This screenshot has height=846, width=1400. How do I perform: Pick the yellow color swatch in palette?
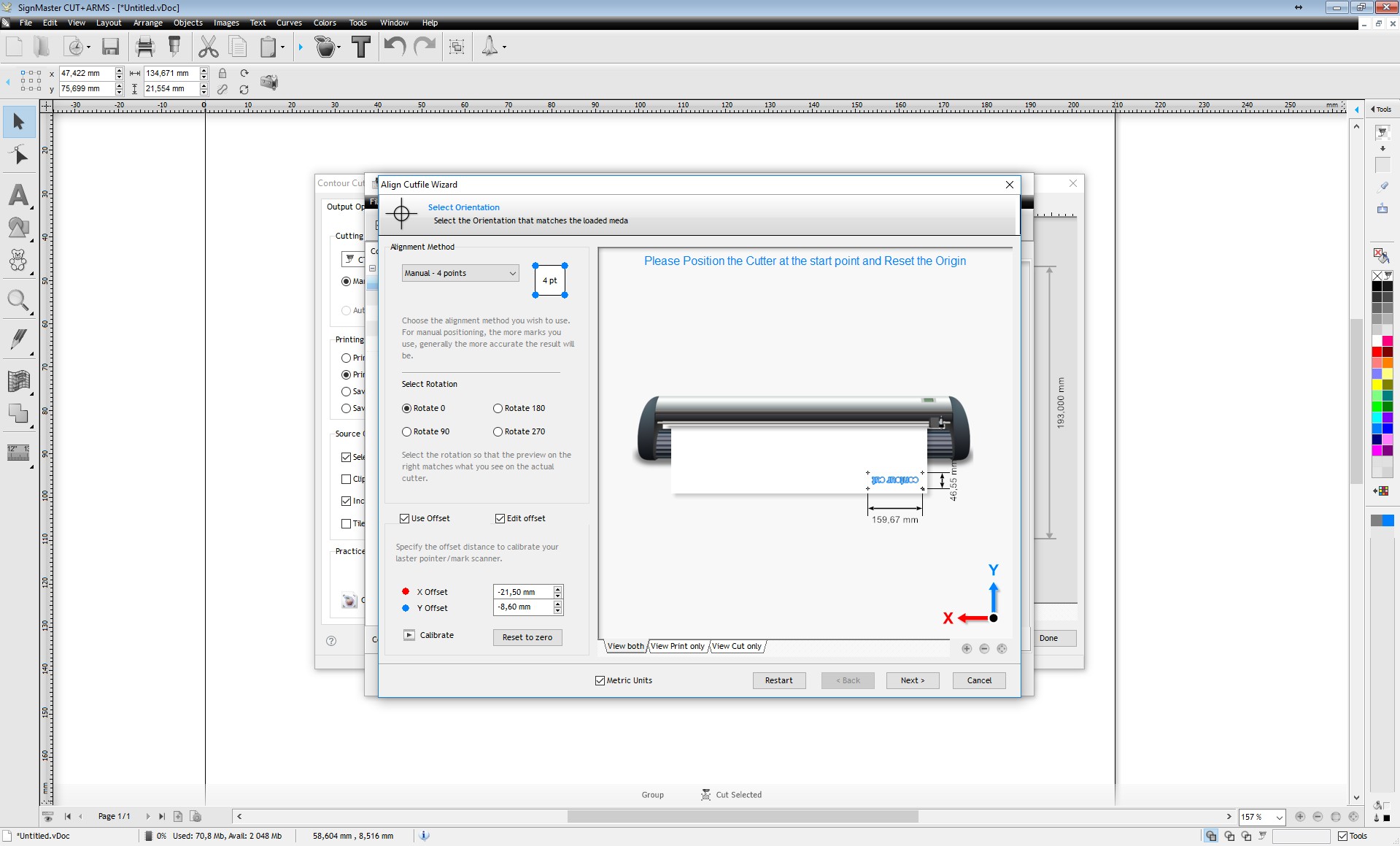click(1377, 385)
